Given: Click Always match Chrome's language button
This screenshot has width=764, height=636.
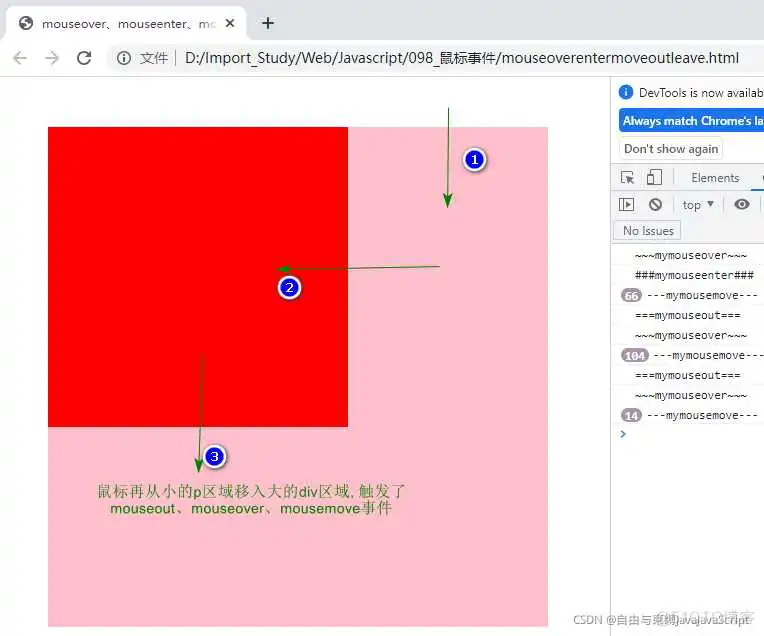Looking at the screenshot, I should 691,120.
